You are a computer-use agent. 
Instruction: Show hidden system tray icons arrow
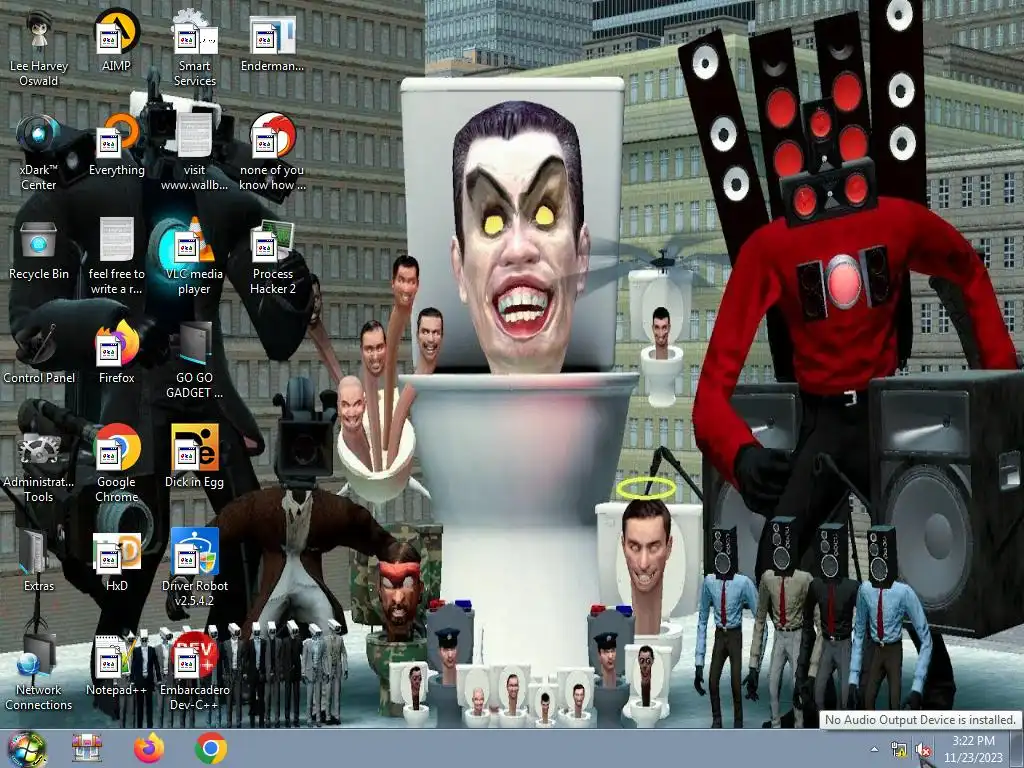(874, 749)
